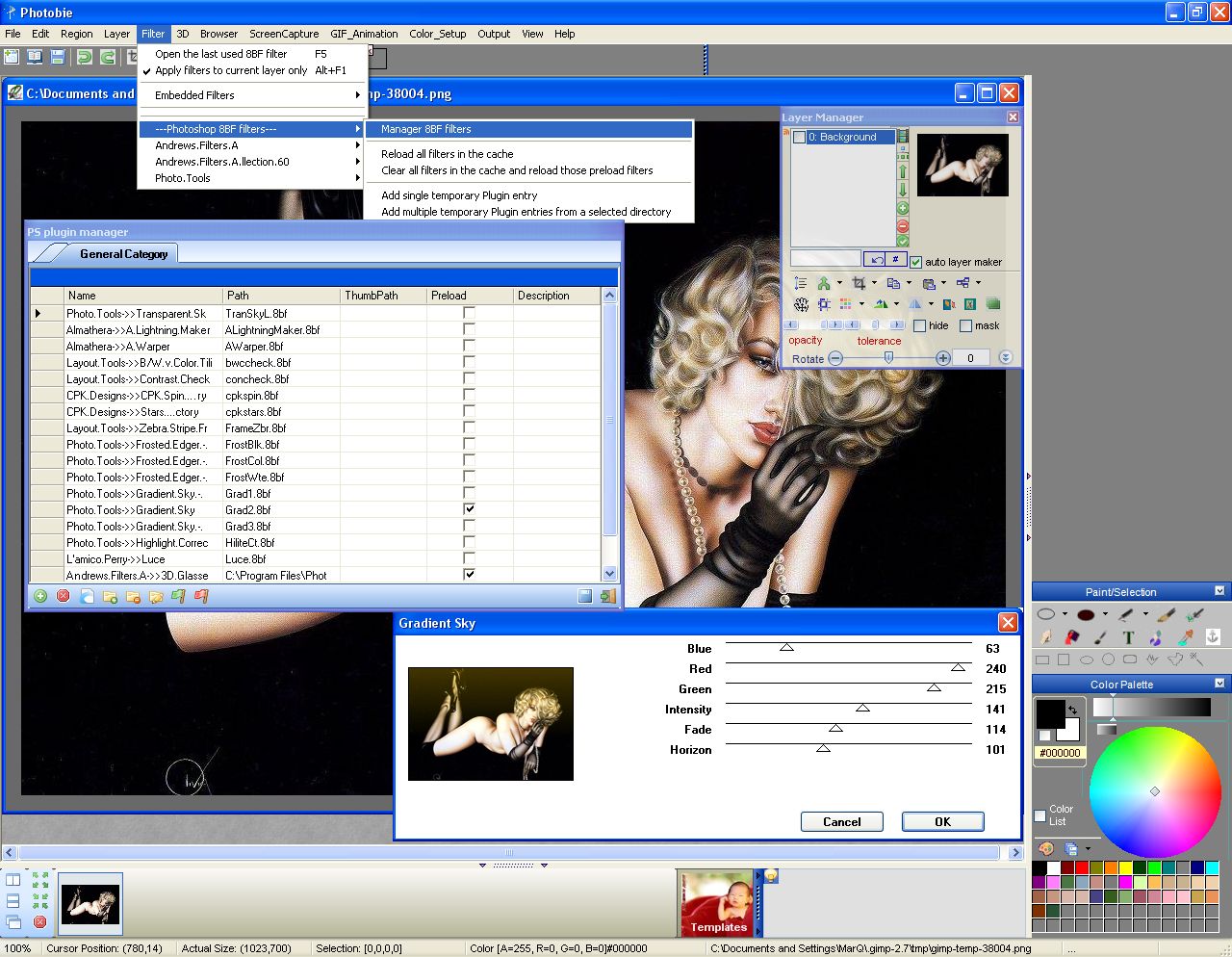
Task: Click the new image icon in main toolbar
Action: coord(12,57)
